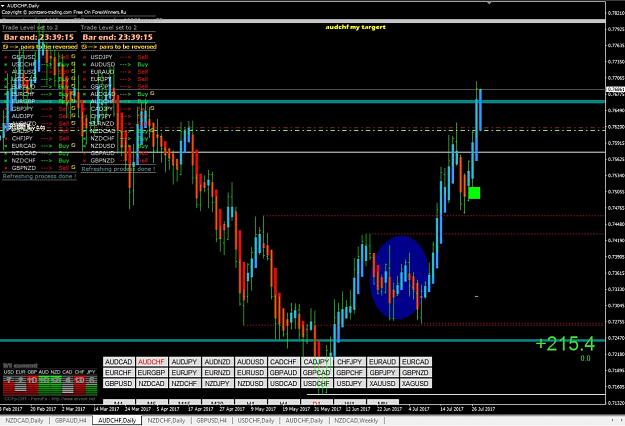Click the reversal icon beside AUDCAD Buy

[152, 94]
